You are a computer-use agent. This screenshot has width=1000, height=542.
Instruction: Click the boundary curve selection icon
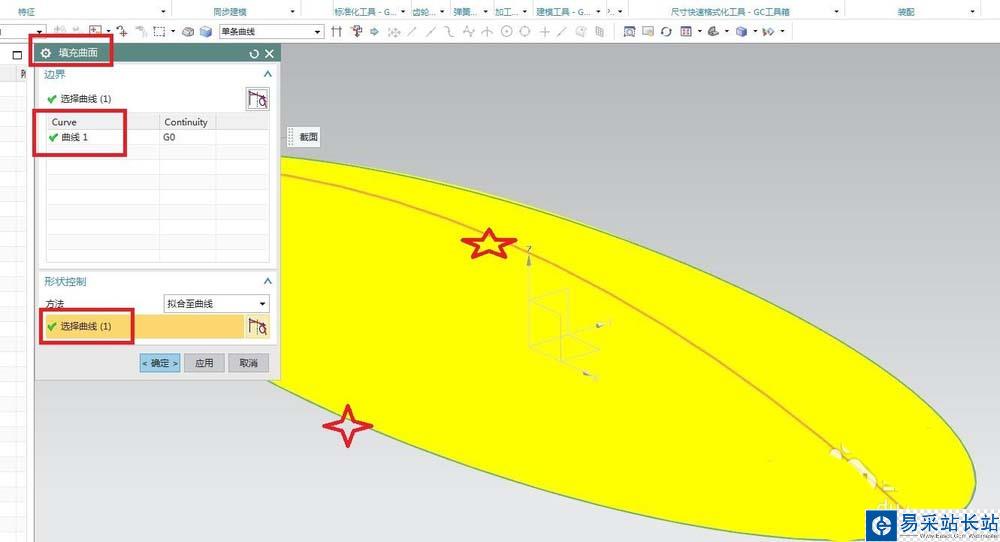[x=257, y=99]
